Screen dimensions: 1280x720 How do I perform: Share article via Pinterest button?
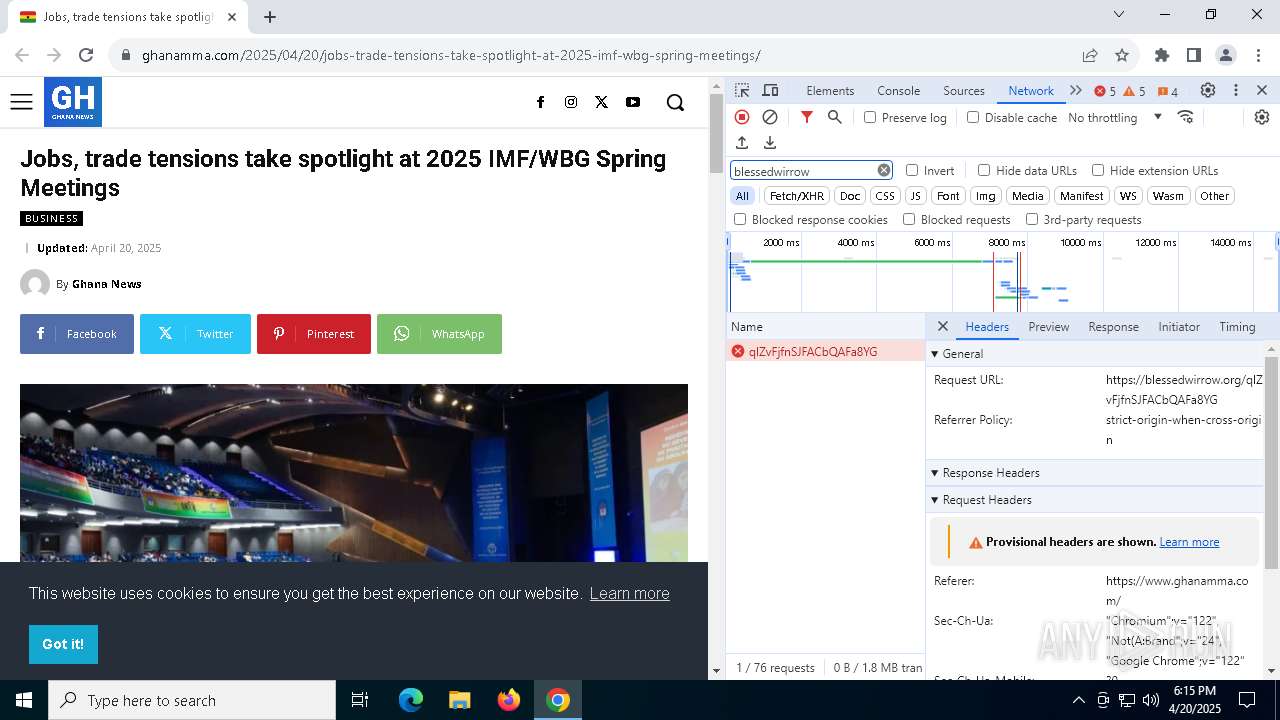(x=314, y=334)
